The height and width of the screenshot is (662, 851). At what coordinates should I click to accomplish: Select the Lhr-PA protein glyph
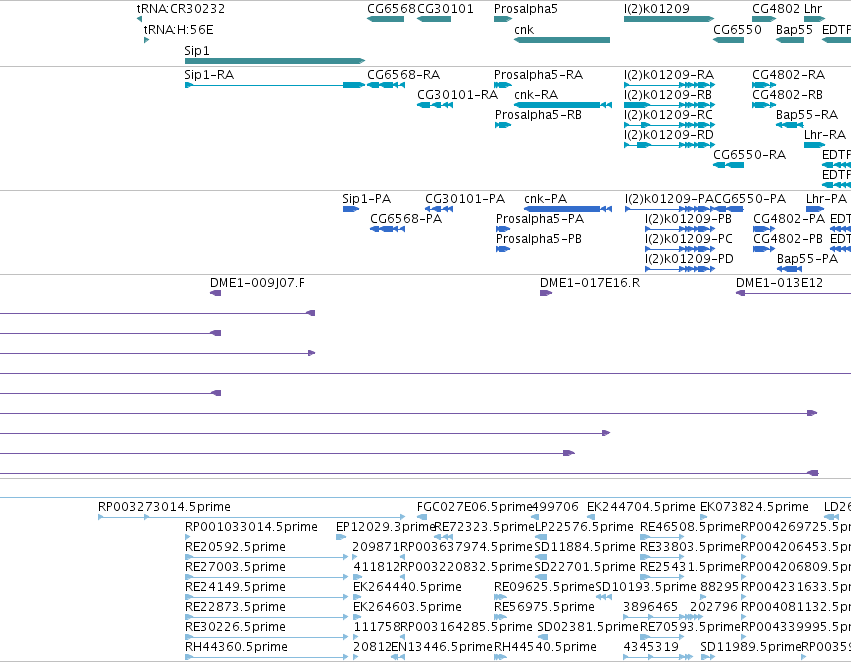(815, 209)
